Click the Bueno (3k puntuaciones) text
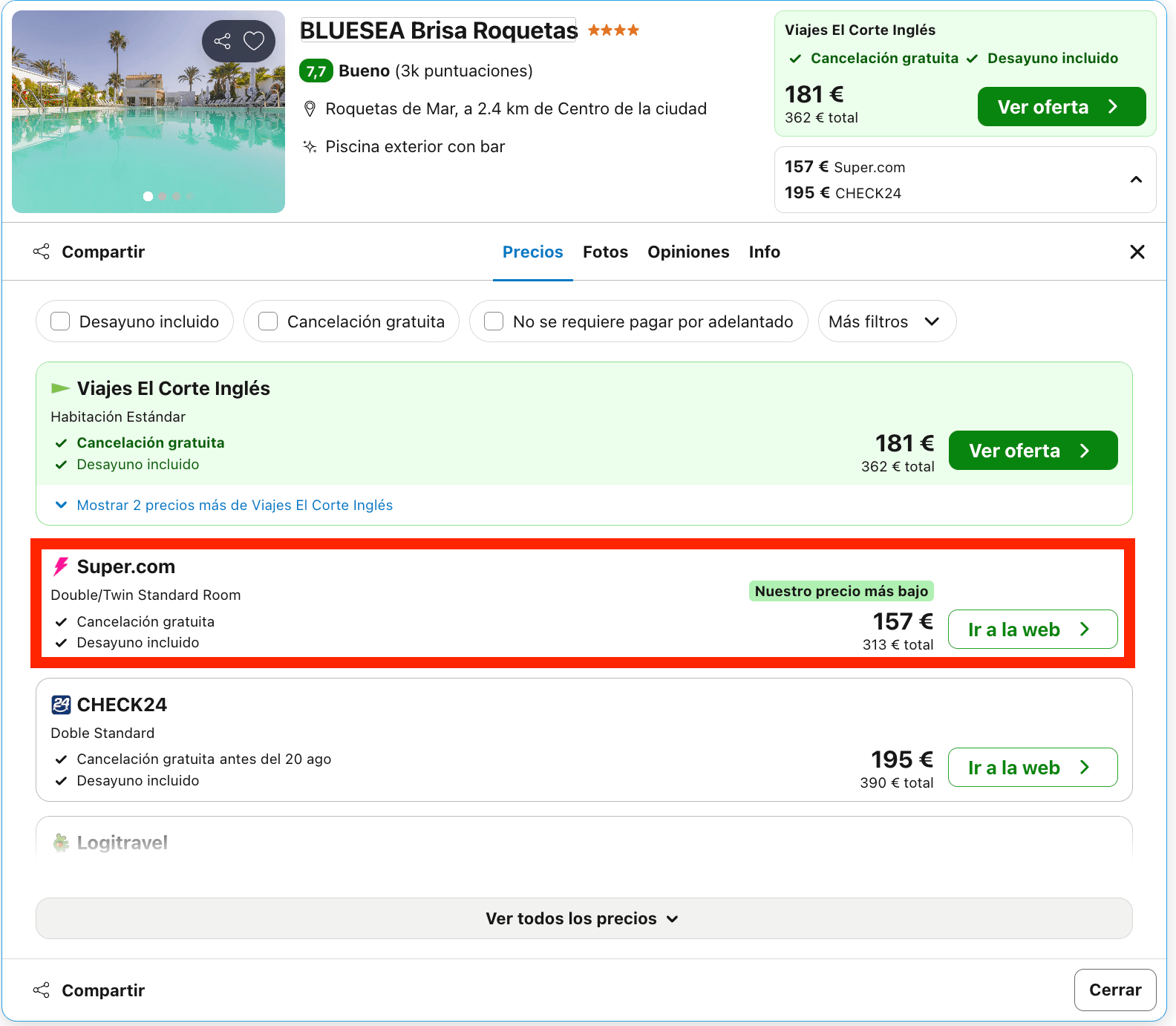1176x1026 pixels. pyautogui.click(x=436, y=71)
